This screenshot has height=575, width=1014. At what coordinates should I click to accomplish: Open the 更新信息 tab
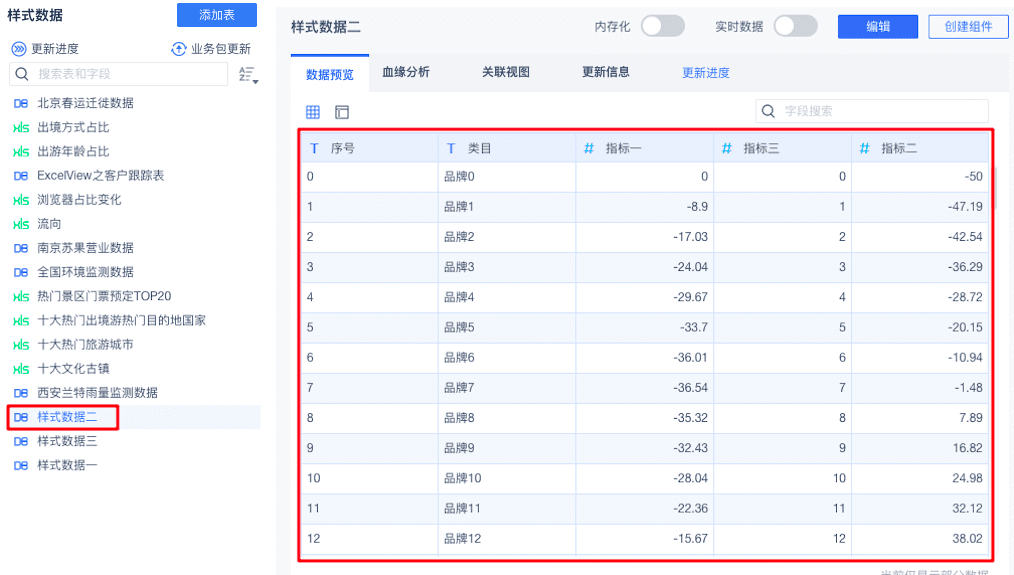[606, 72]
